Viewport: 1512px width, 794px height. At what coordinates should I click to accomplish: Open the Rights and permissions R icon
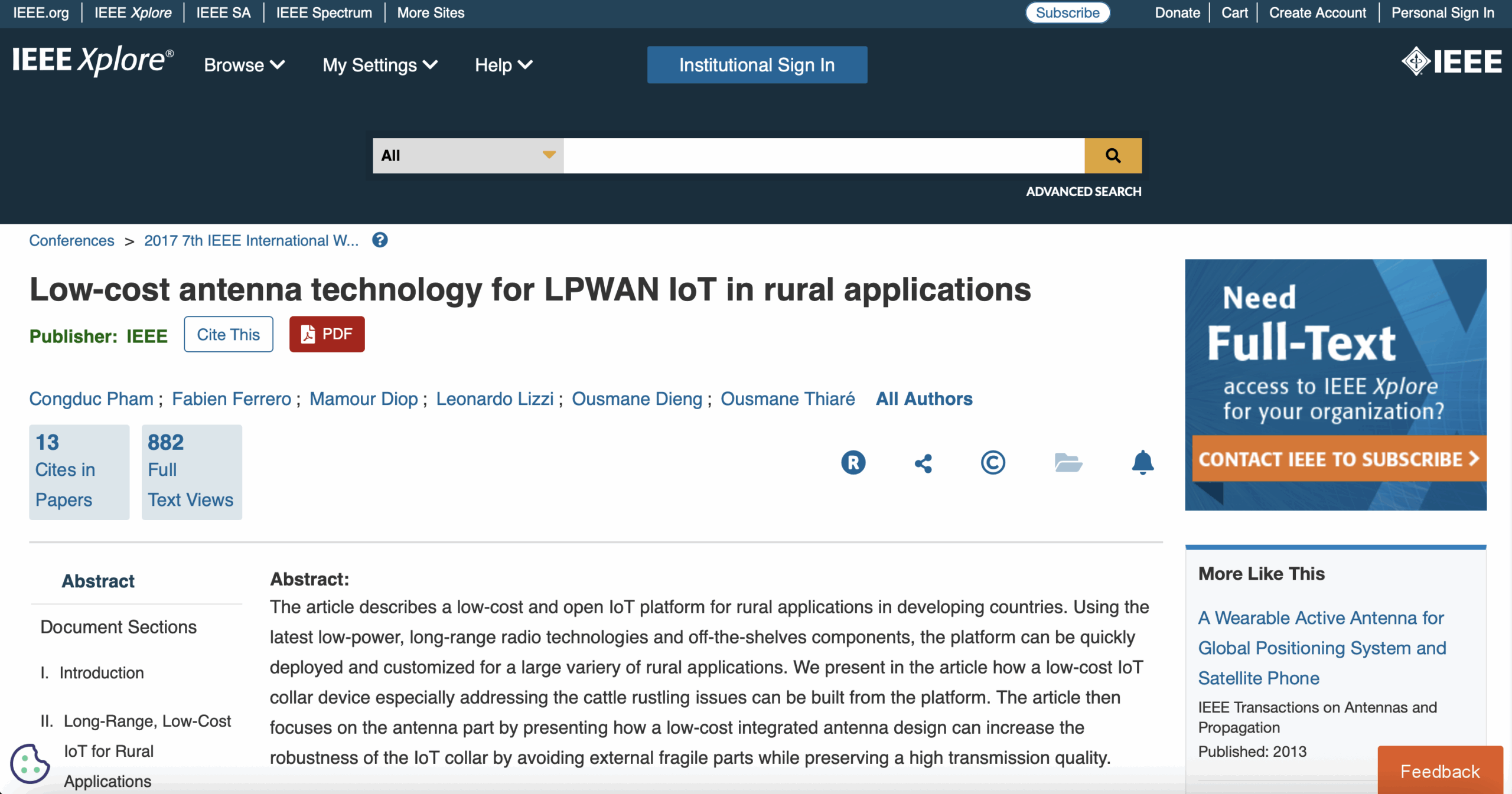coord(853,462)
